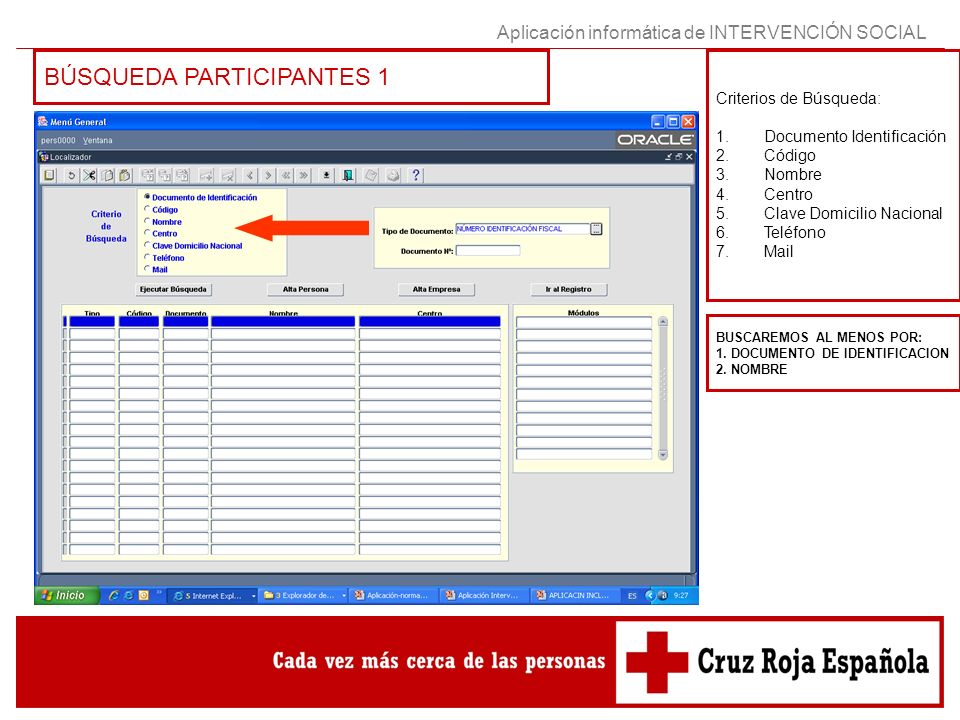
Task: Click the Localizador window title text
Action: 70,157
